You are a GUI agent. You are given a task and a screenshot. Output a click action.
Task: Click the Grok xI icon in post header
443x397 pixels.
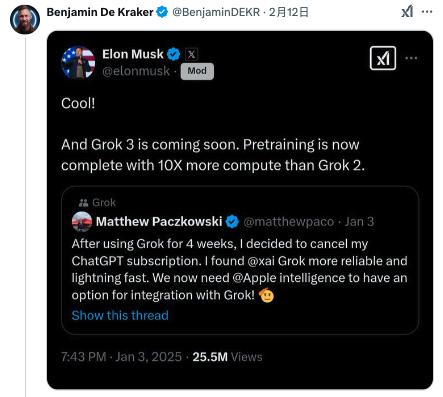click(x=407, y=12)
